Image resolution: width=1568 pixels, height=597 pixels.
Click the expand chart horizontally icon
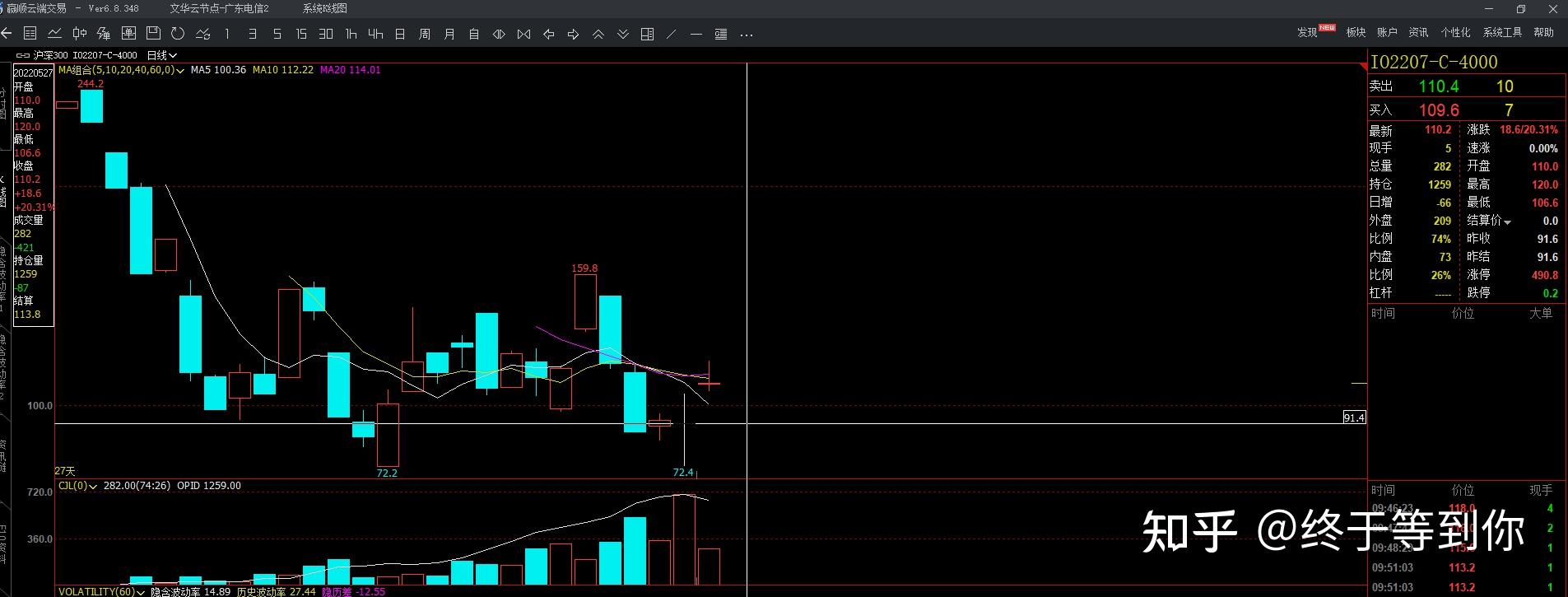pos(499,34)
